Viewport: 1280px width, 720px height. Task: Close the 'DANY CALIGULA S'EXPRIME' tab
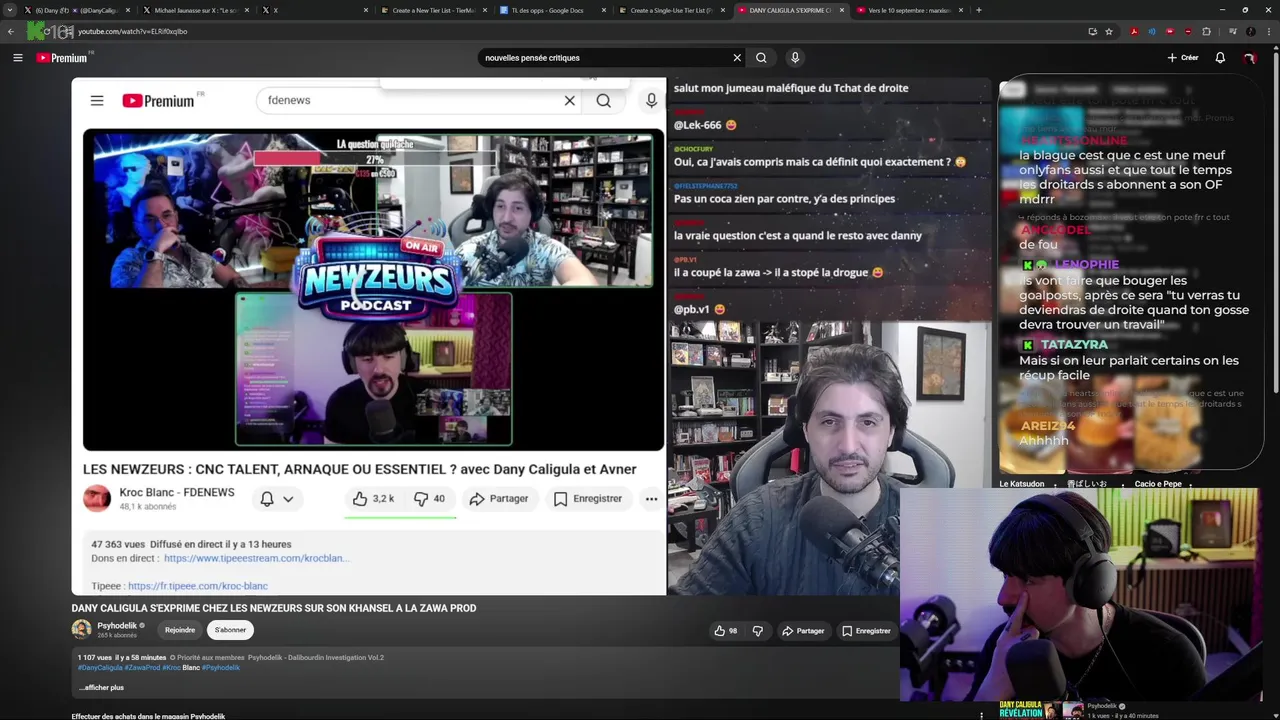[841, 10]
